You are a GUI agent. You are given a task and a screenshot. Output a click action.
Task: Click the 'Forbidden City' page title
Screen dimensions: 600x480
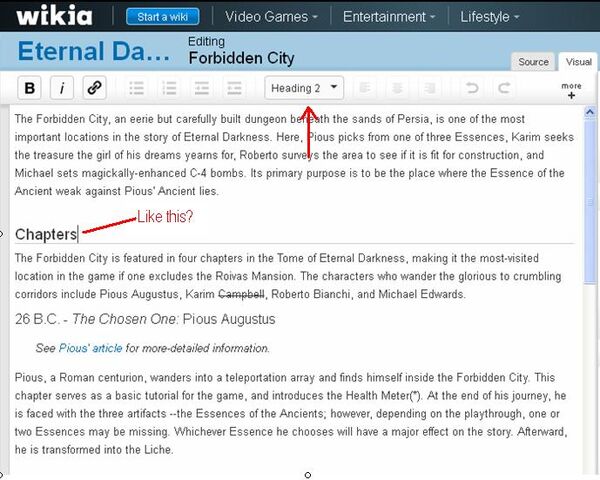click(241, 58)
